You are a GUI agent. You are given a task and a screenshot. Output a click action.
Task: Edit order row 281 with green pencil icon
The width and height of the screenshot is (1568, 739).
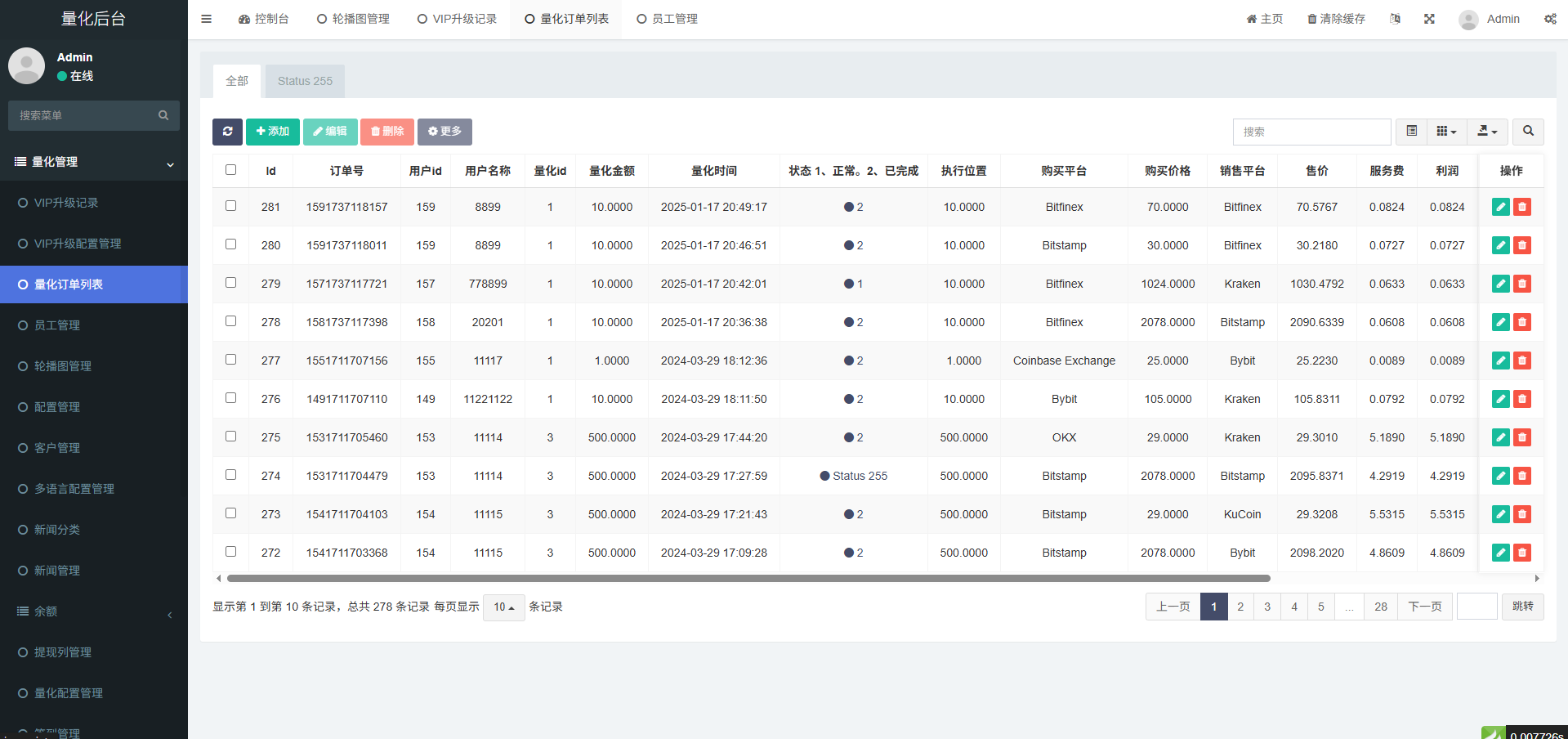1501,207
